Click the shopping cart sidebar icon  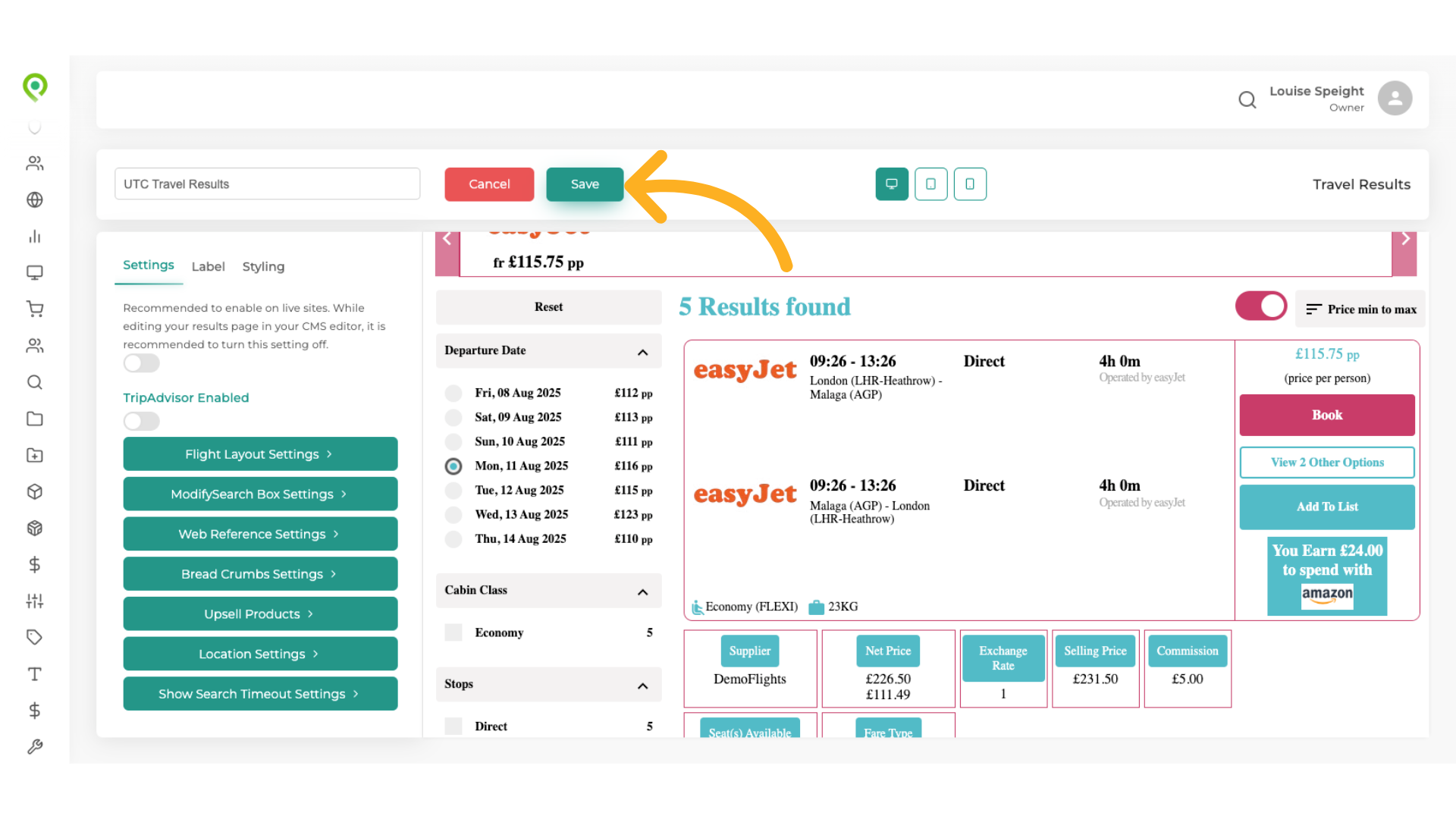[34, 309]
